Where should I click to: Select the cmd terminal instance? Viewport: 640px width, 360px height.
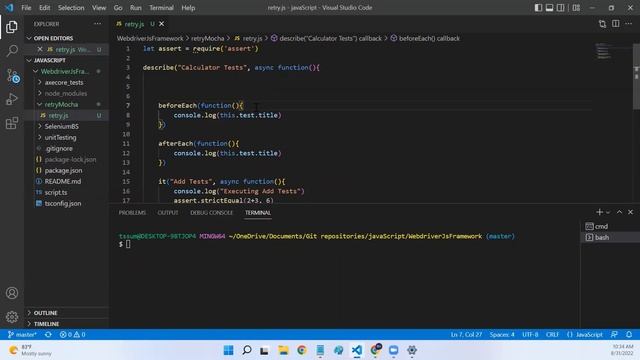coord(610,226)
